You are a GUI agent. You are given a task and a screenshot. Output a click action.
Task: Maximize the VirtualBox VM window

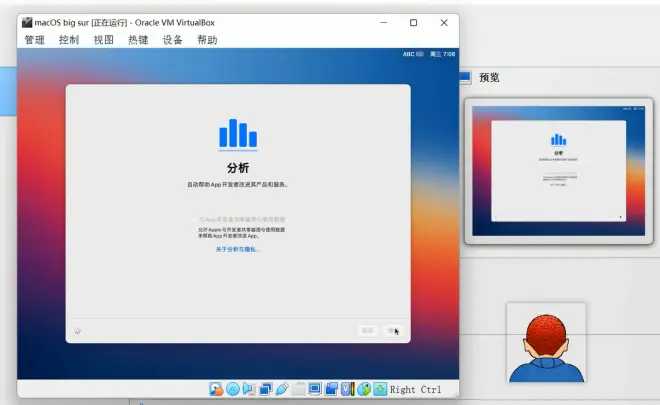click(x=413, y=23)
